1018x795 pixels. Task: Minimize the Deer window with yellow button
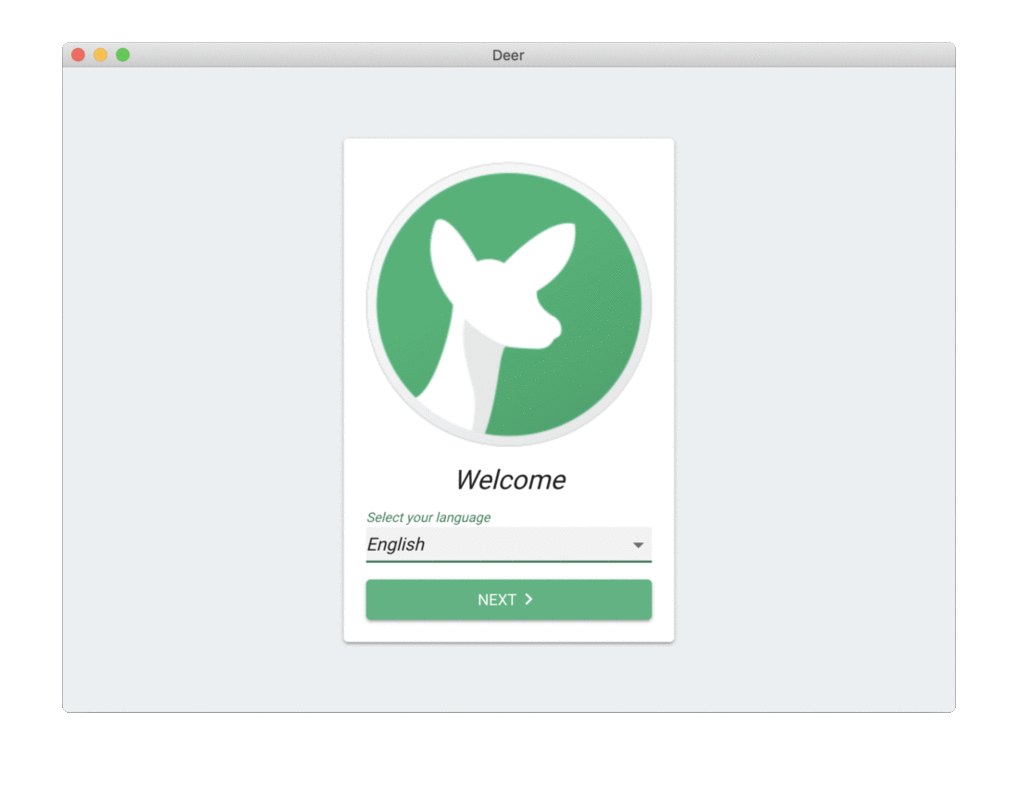(x=101, y=55)
